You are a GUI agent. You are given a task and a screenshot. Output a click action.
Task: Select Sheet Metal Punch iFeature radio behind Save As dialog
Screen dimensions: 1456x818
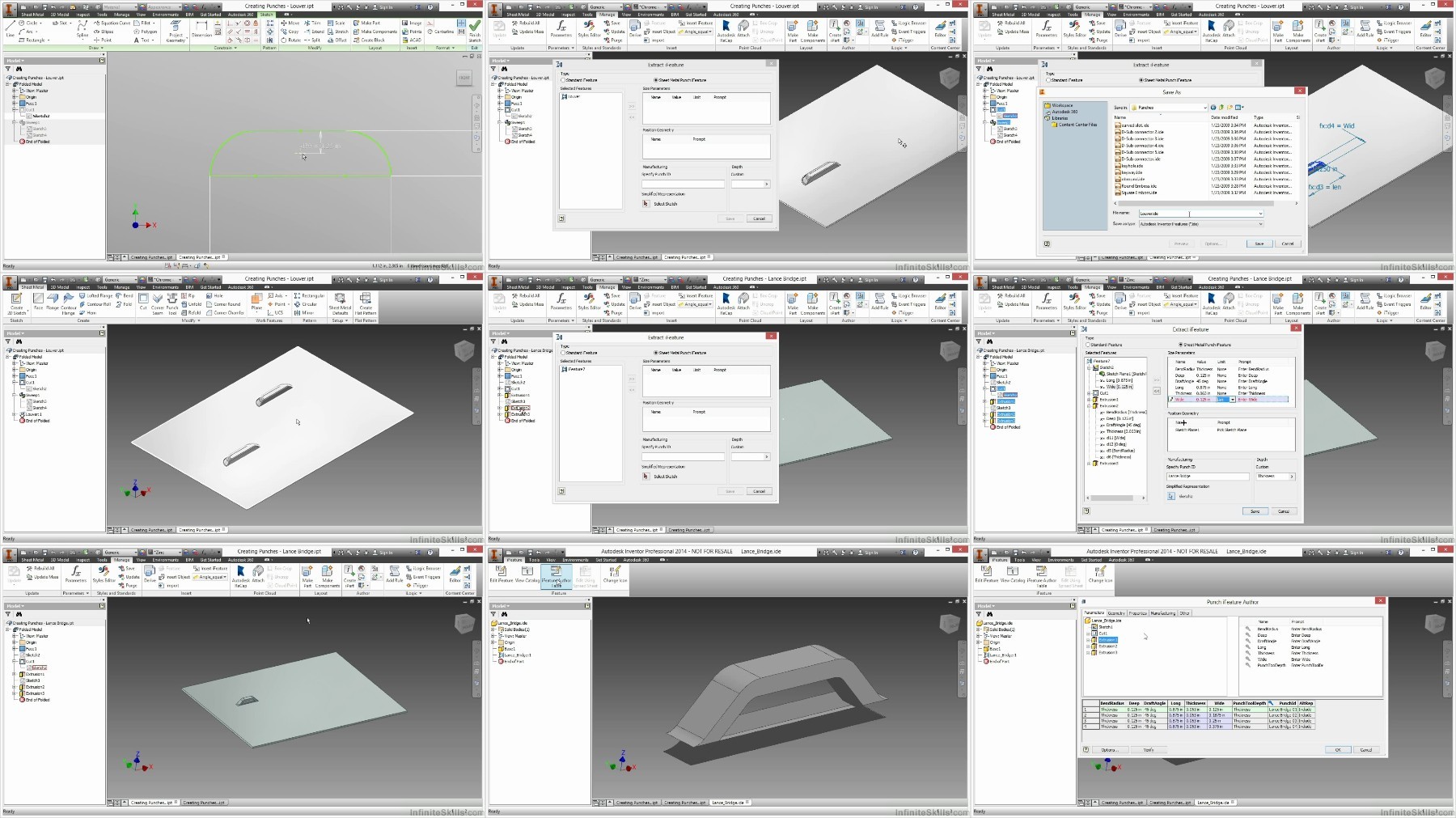pos(1141,80)
